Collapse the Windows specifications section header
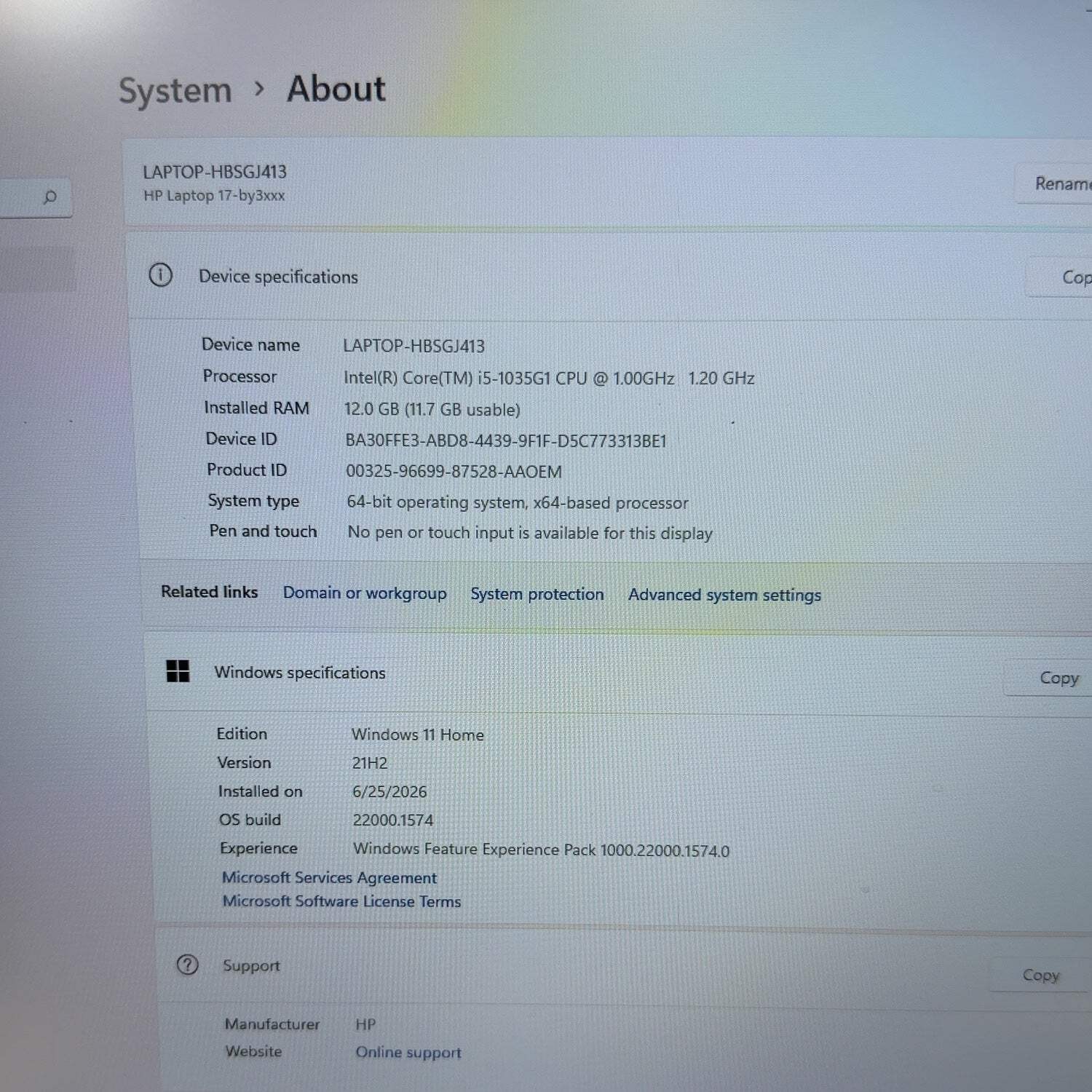This screenshot has height=1092, width=1092. point(617,673)
